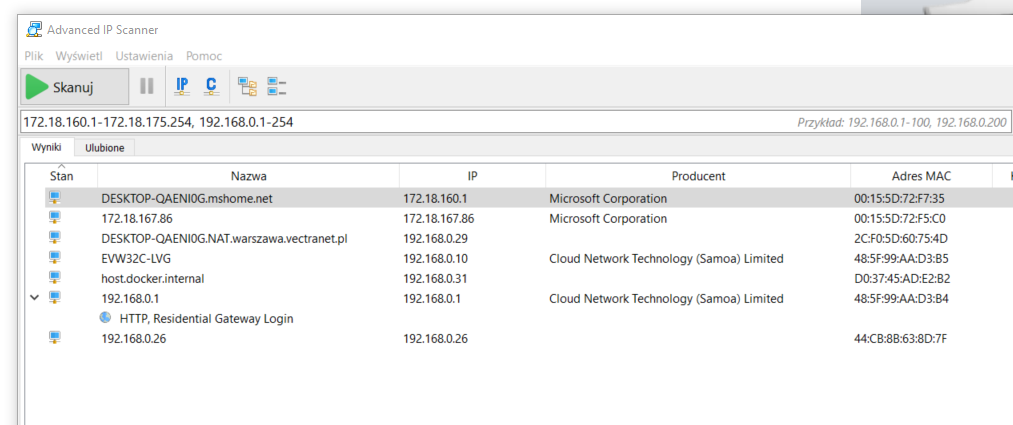Open the Plik menu
The height and width of the screenshot is (425, 1013).
[34, 56]
